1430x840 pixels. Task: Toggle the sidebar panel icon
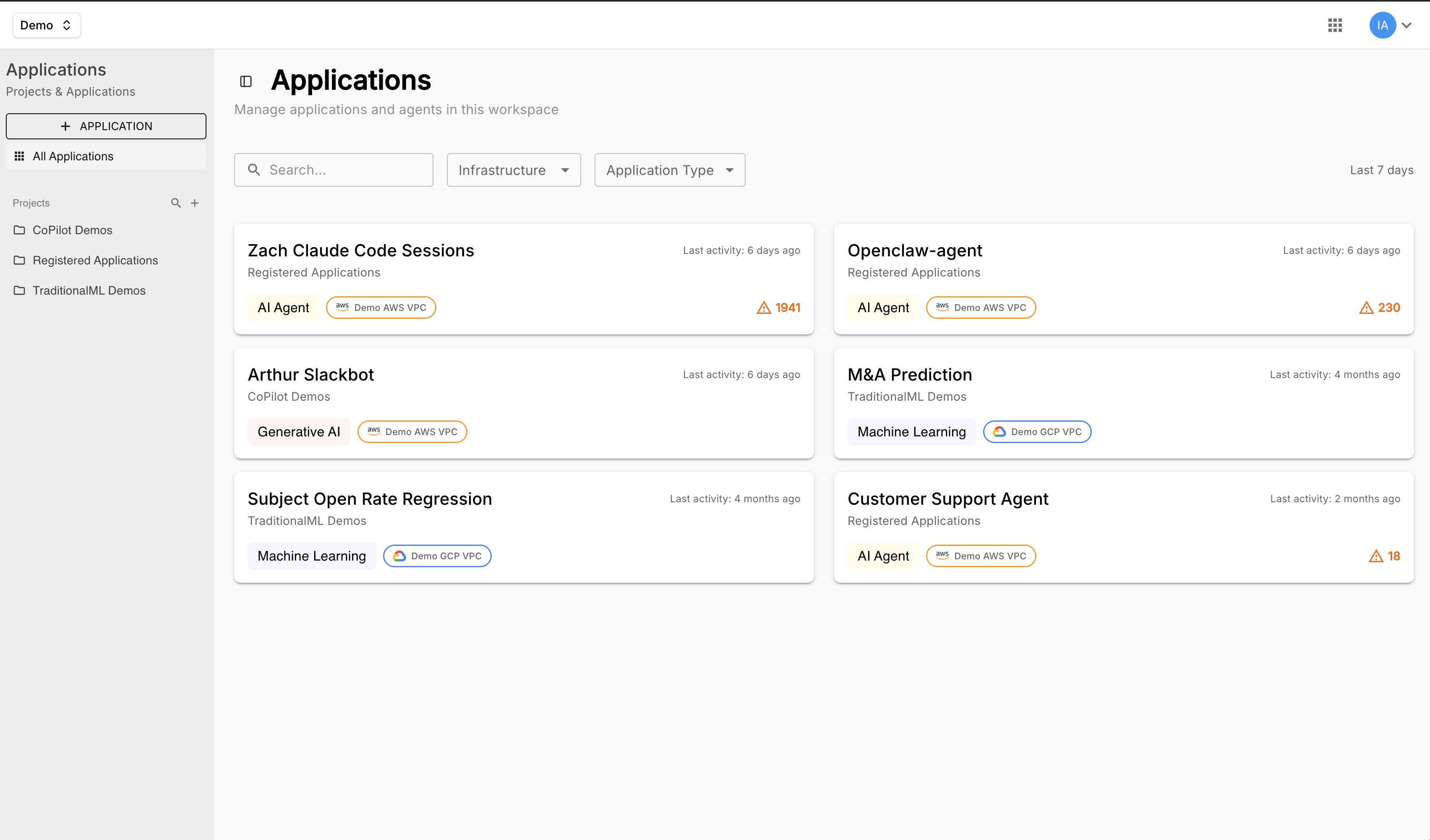tap(246, 81)
